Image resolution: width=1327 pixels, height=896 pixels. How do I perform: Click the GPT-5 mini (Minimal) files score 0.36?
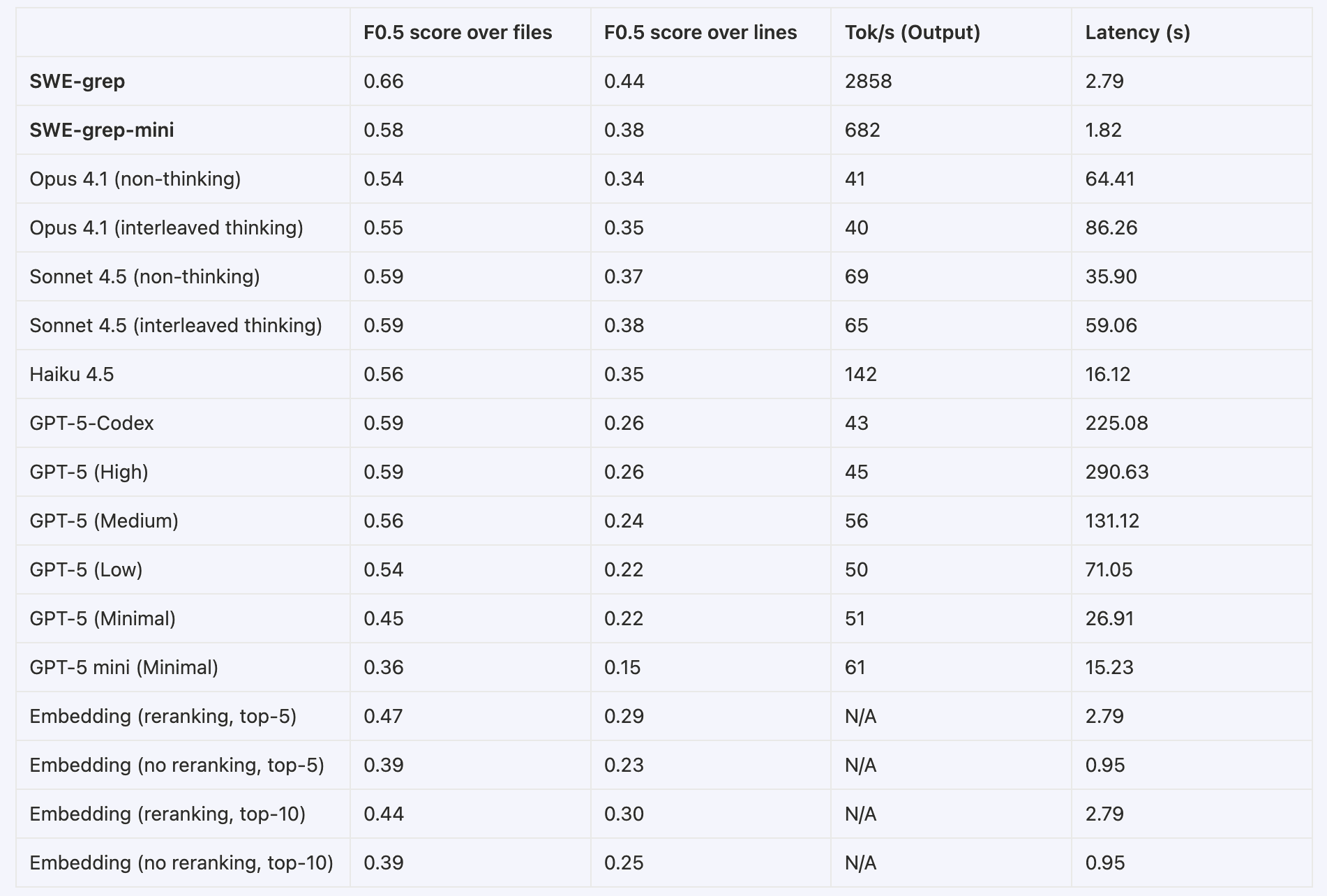tap(384, 668)
